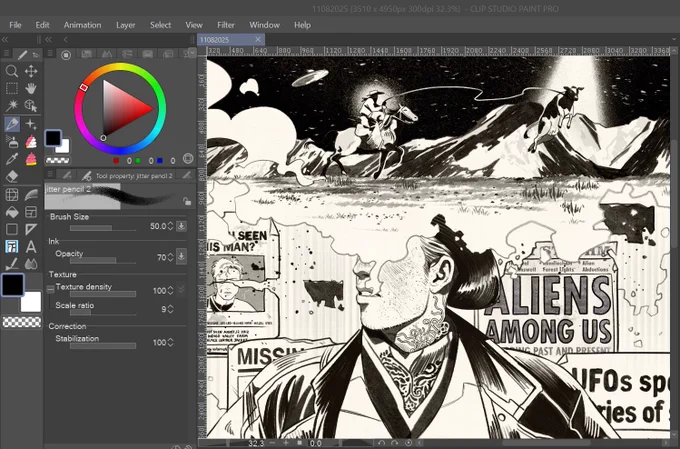The height and width of the screenshot is (449, 680).
Task: Open Opacity dynamics button
Action: coord(181,256)
